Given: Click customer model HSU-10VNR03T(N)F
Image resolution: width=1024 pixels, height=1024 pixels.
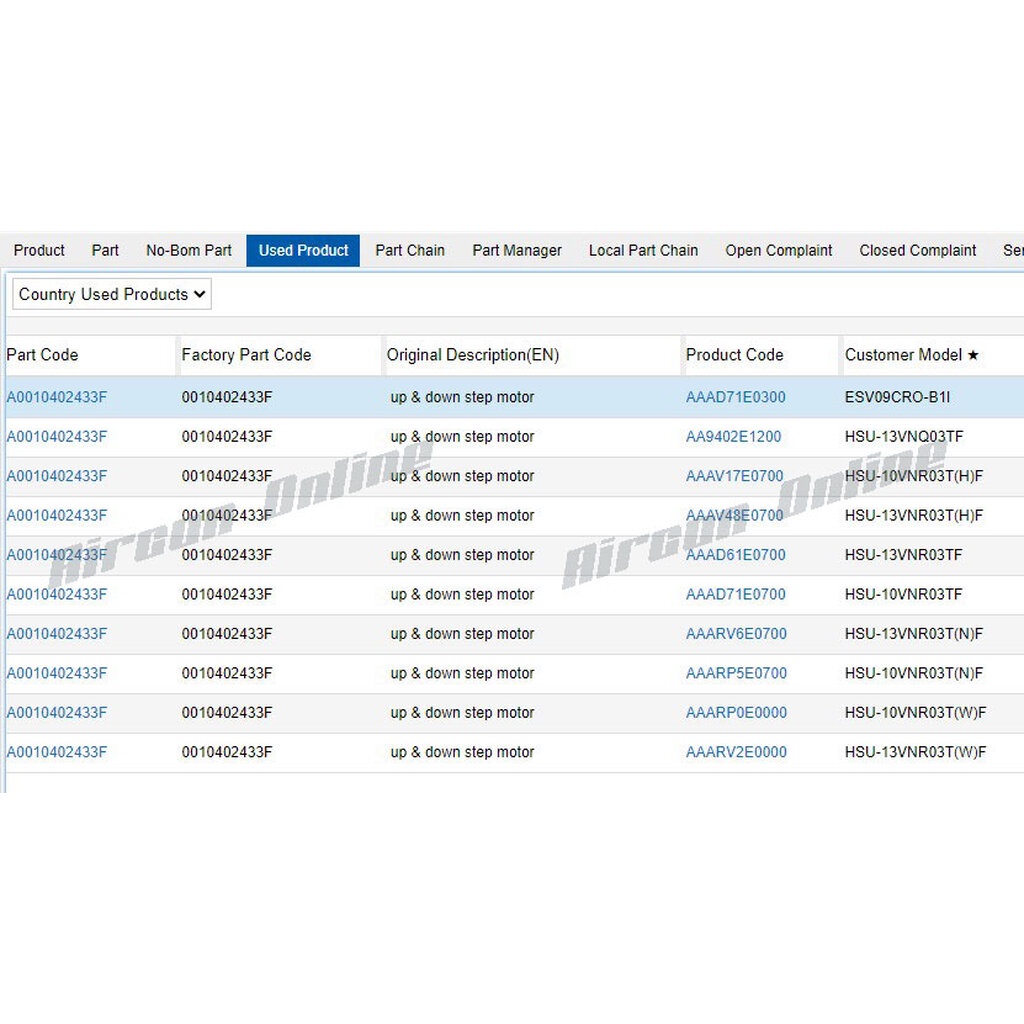Looking at the screenshot, I should click(914, 673).
